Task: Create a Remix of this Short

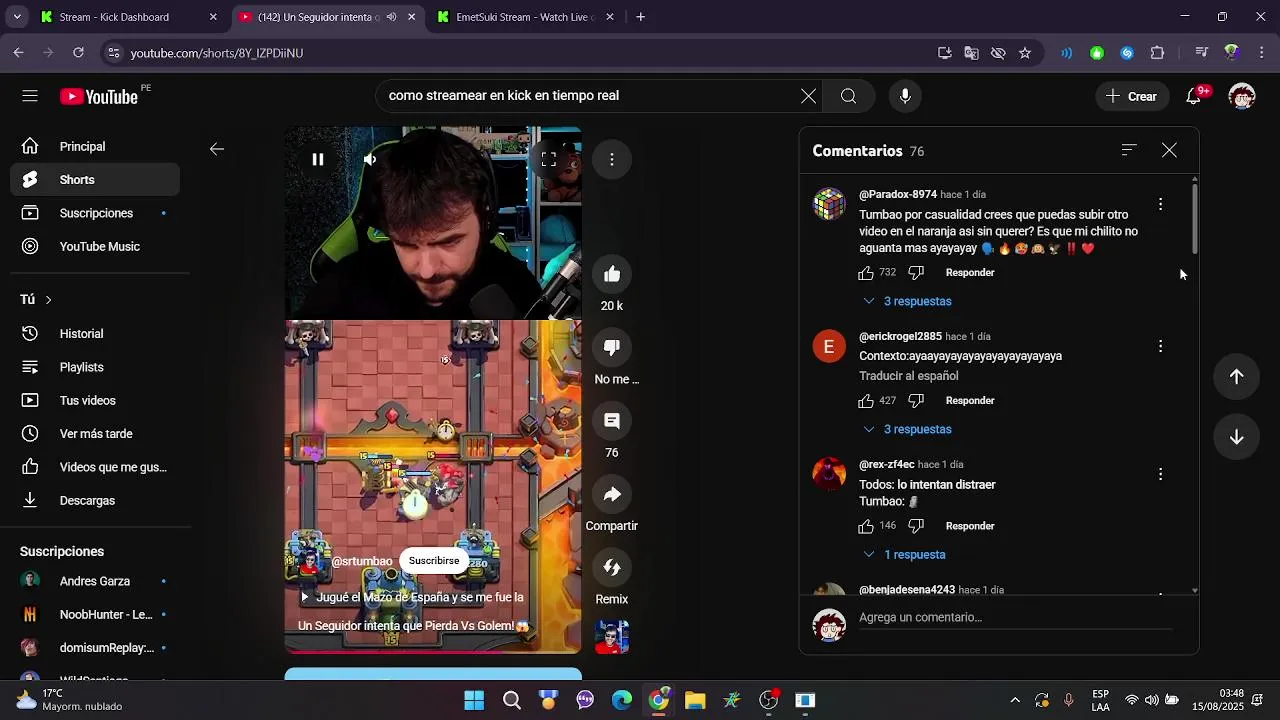Action: tap(612, 567)
